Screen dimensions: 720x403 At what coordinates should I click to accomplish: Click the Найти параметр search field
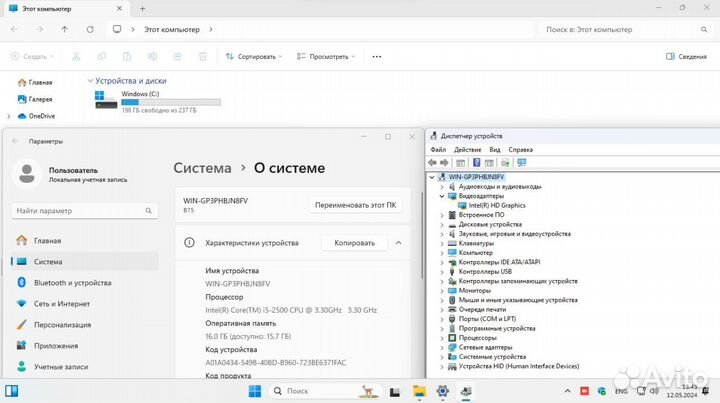click(x=84, y=211)
